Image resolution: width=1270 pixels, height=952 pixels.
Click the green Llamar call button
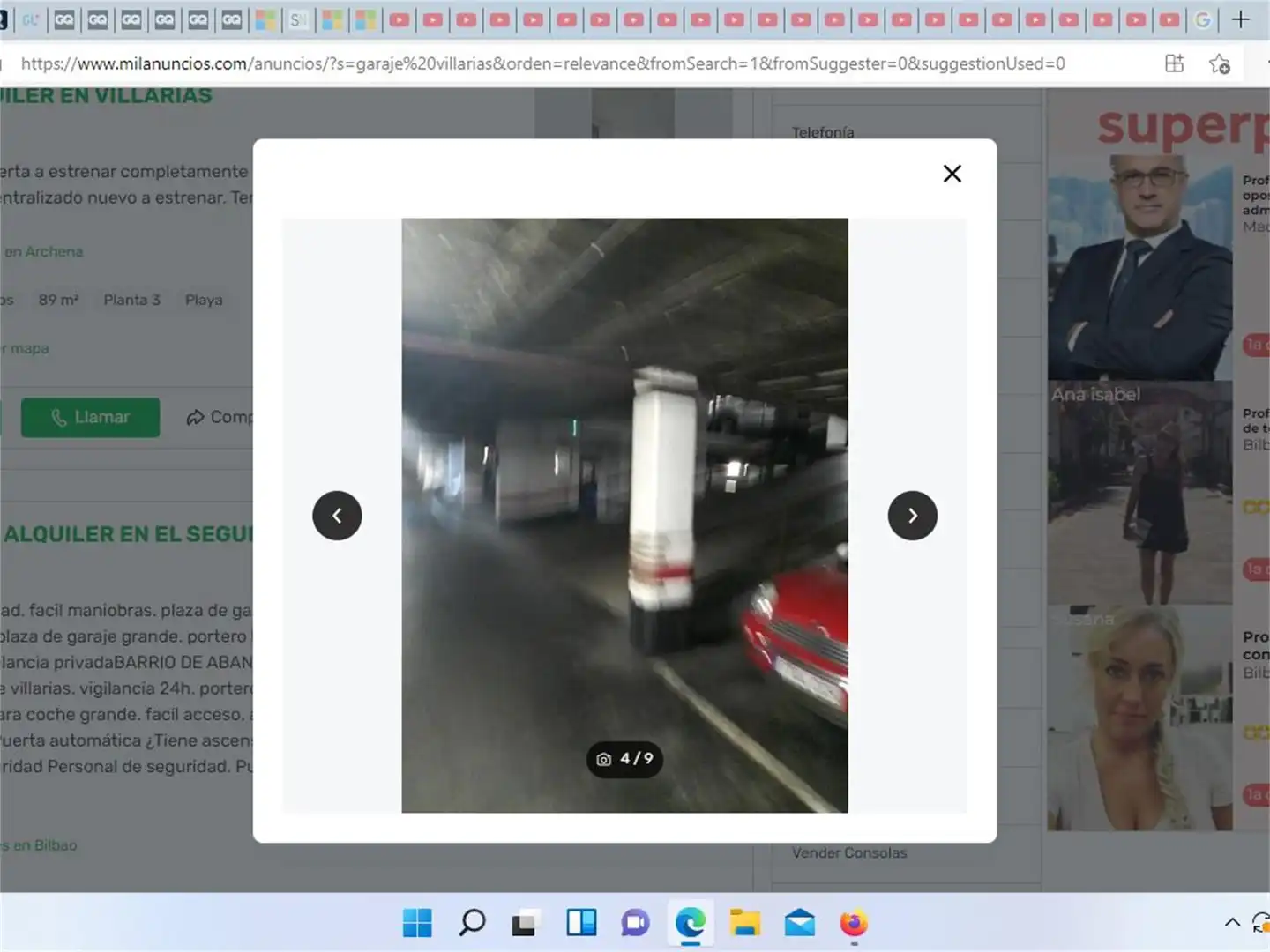tap(90, 417)
